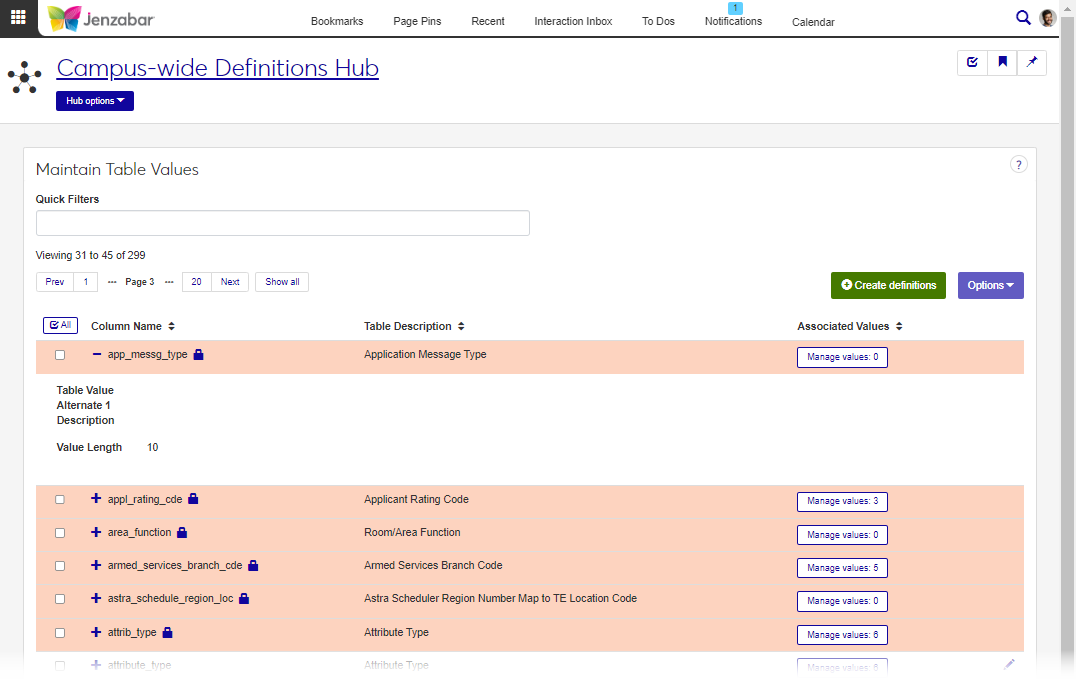This screenshot has width=1076, height=680.
Task: Open the Hub options dropdown
Action: [x=95, y=101]
